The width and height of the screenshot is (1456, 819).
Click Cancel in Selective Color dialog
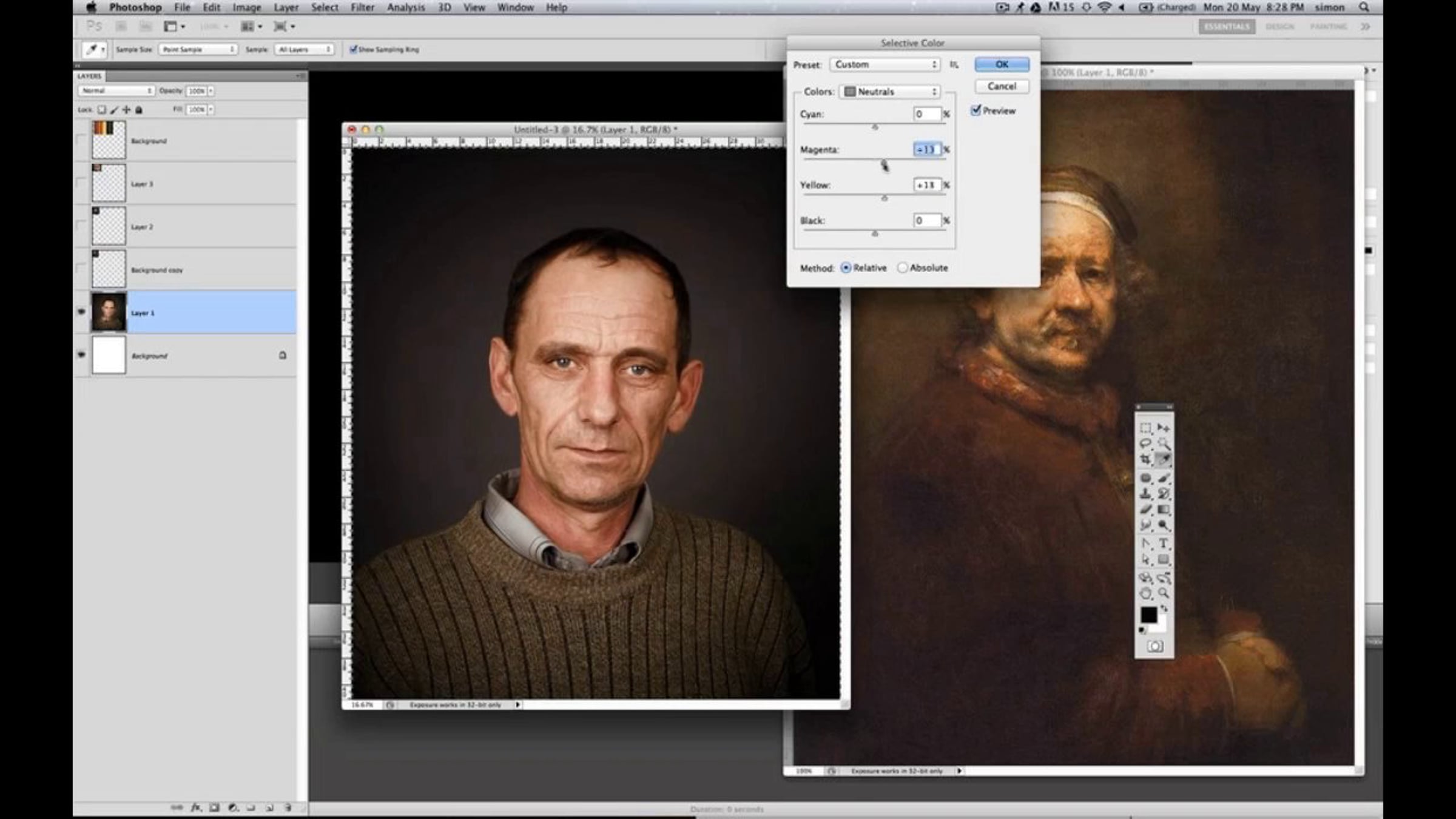[x=1002, y=86]
